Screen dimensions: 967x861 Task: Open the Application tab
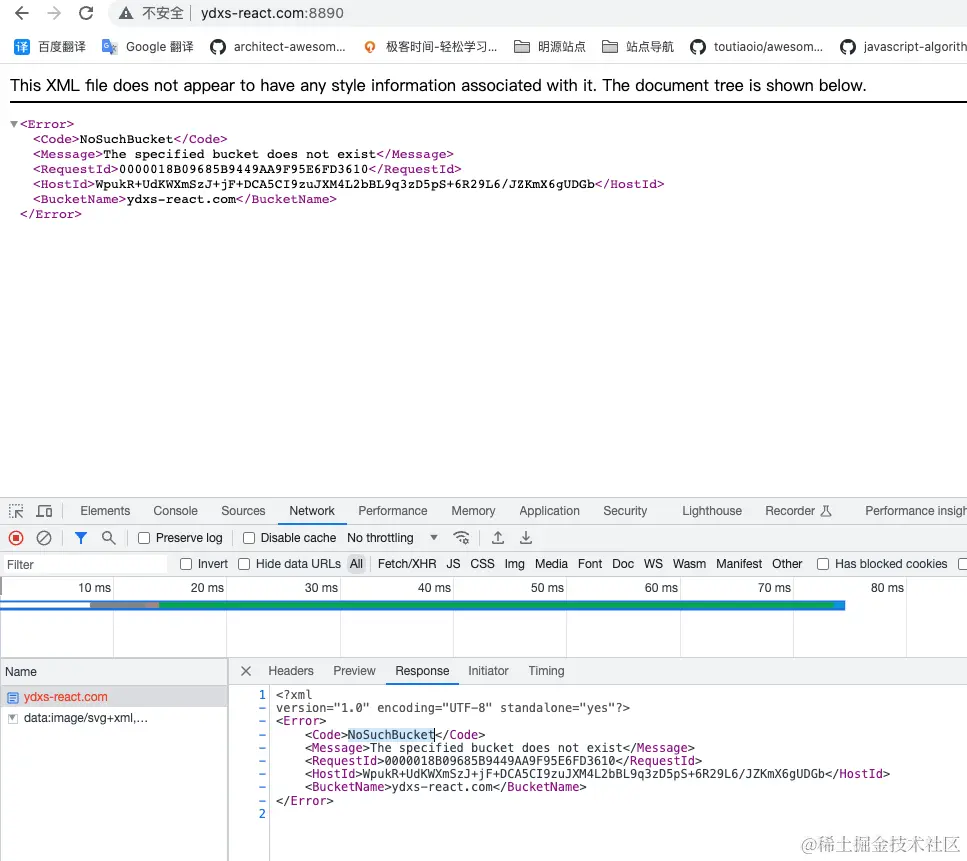click(x=549, y=511)
